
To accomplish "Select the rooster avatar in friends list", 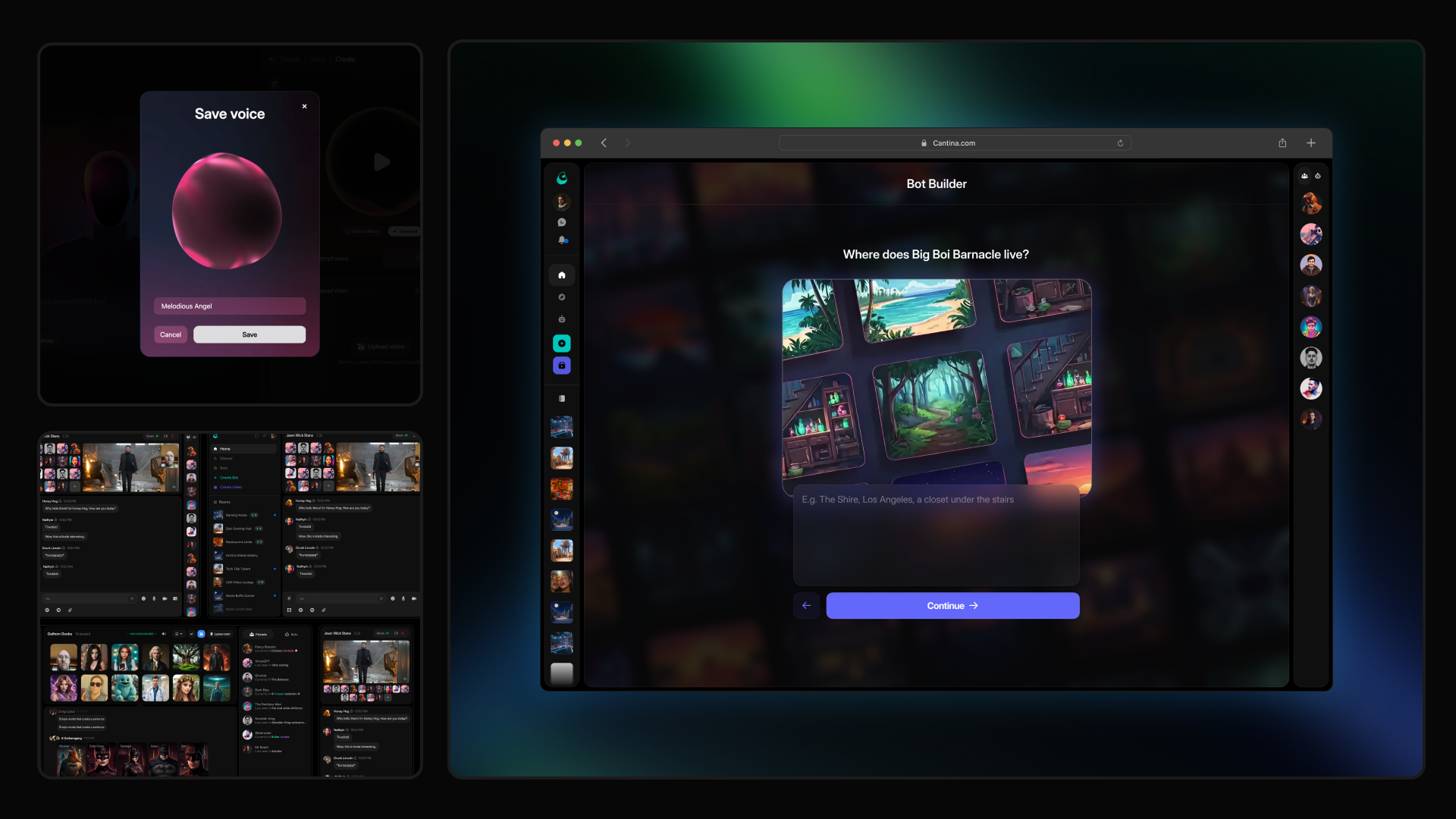I will click(1311, 203).
